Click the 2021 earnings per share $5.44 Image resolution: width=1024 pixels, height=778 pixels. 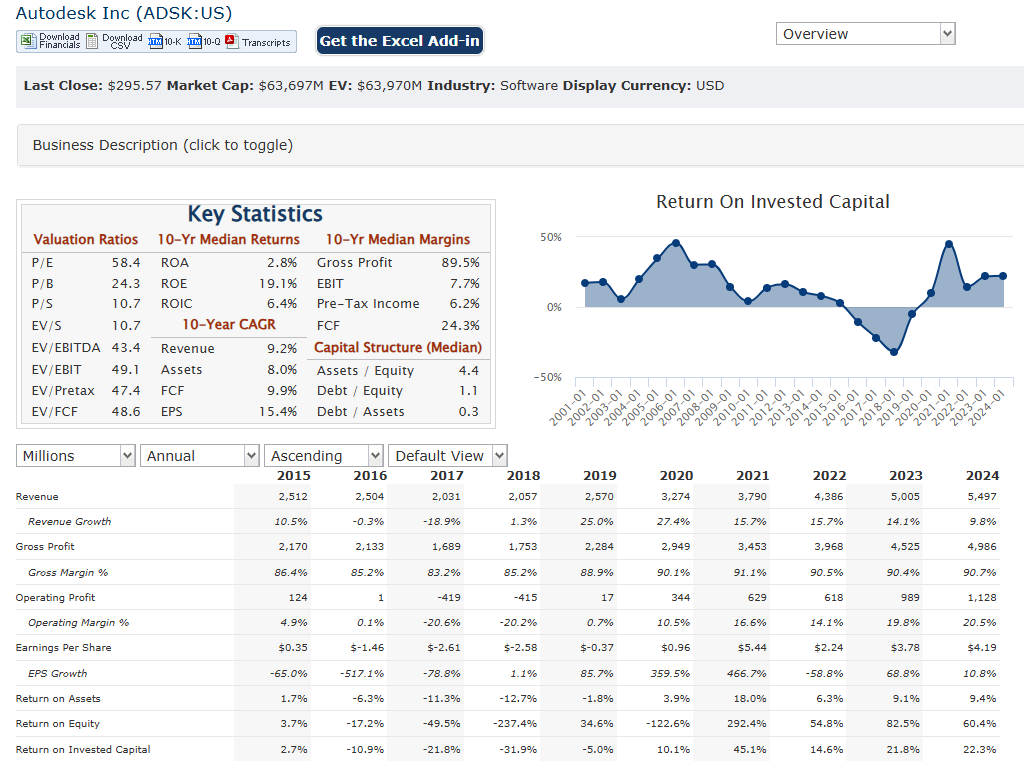752,647
